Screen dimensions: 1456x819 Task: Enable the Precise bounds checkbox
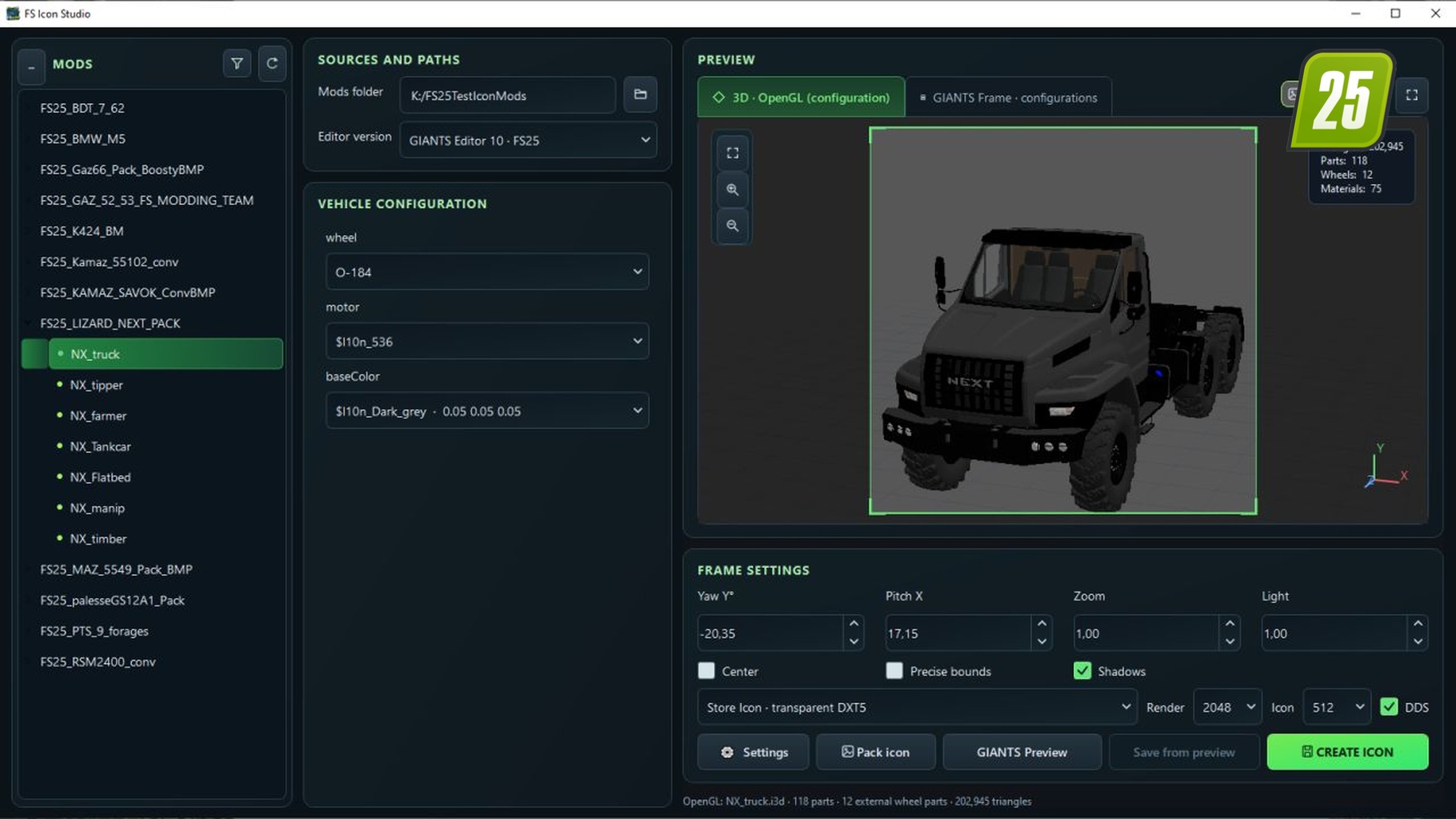point(894,670)
